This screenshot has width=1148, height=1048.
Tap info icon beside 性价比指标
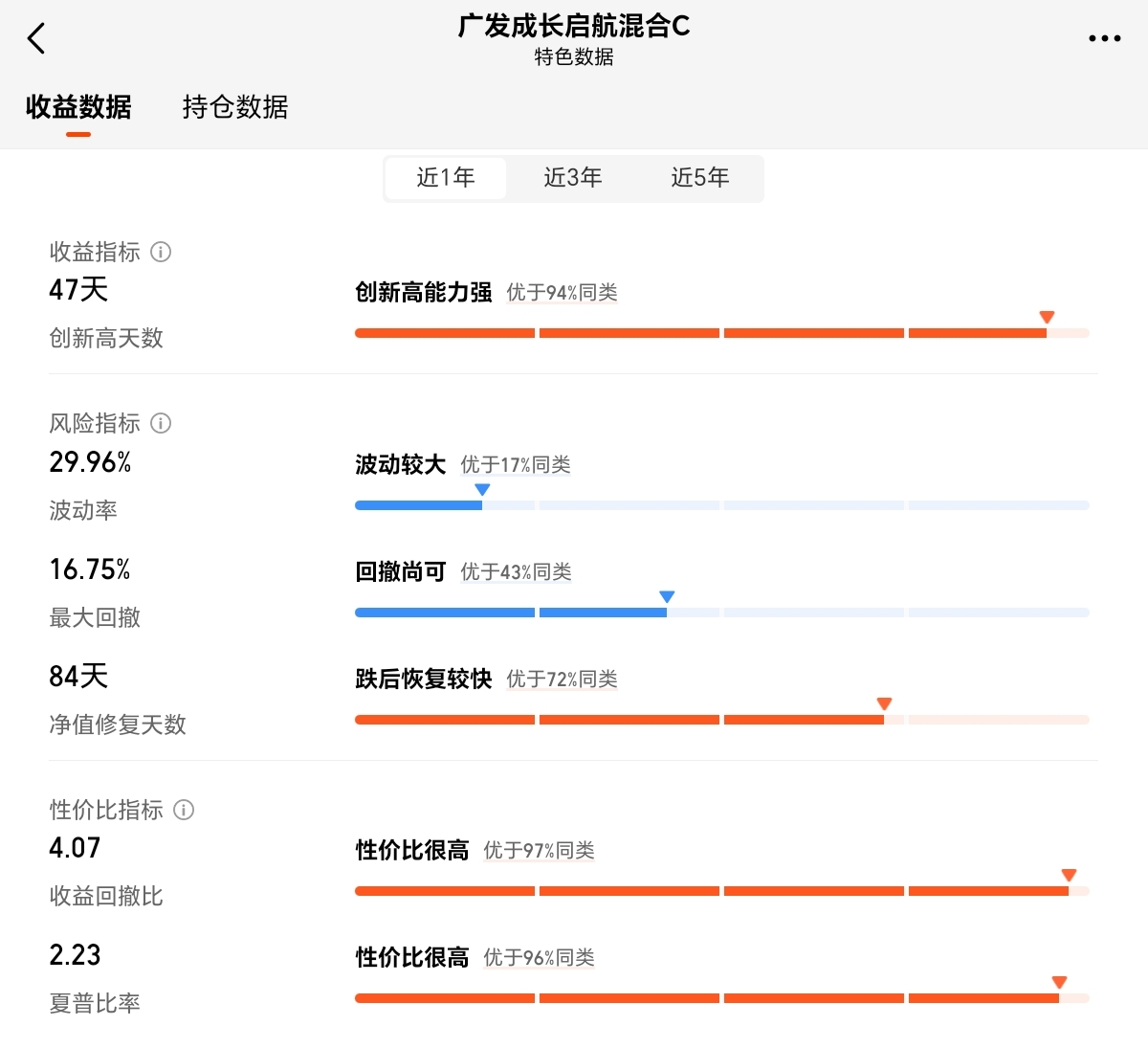click(184, 810)
